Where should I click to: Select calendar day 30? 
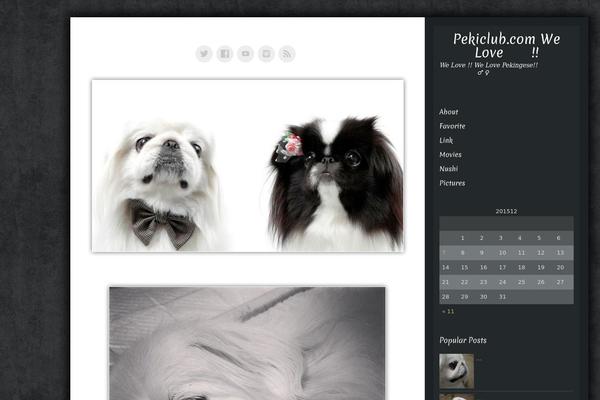[x=483, y=297]
